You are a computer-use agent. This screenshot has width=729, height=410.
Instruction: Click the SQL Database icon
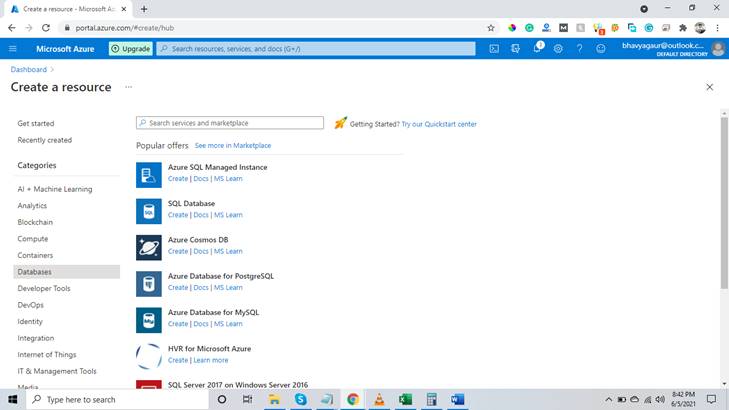(x=149, y=211)
